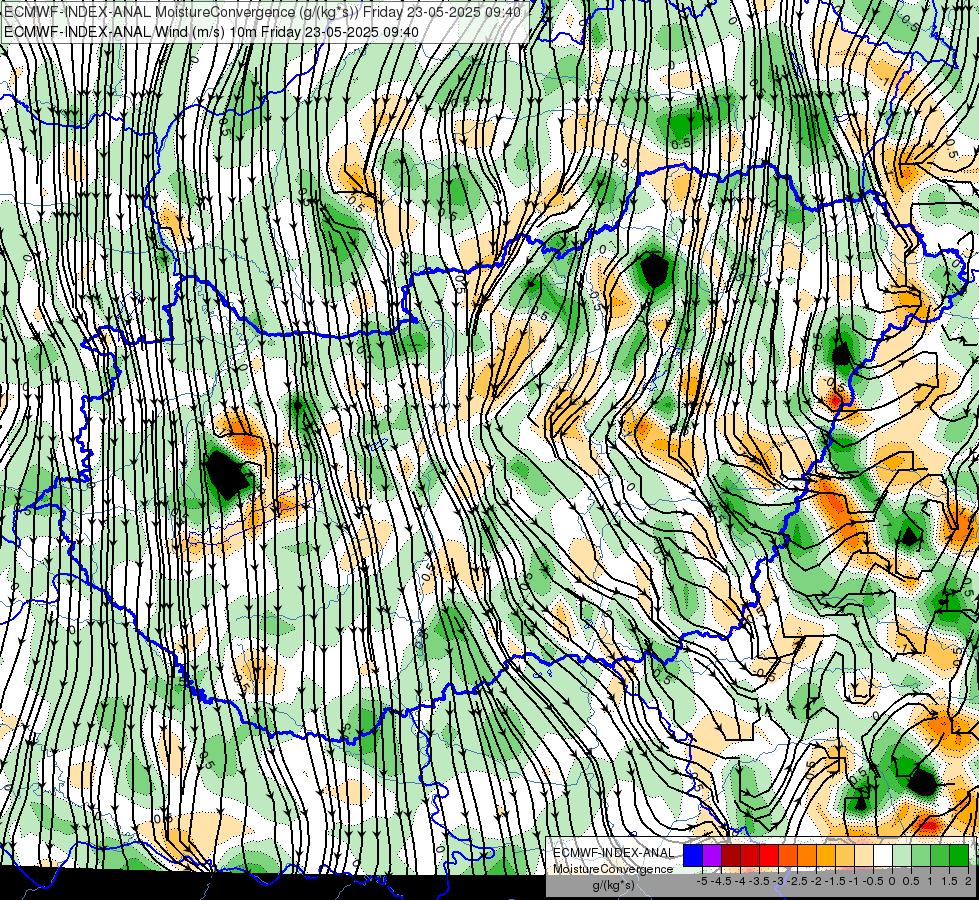Click the -5 tick label on the colorbar
The height and width of the screenshot is (900, 979).
coord(702,881)
